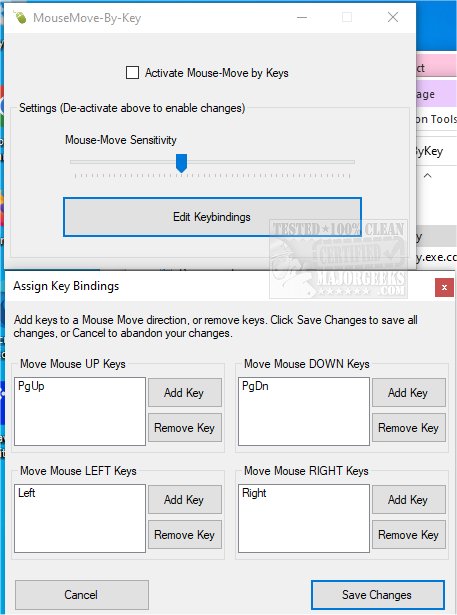Add Key for Move Mouse UP

[x=185, y=393]
